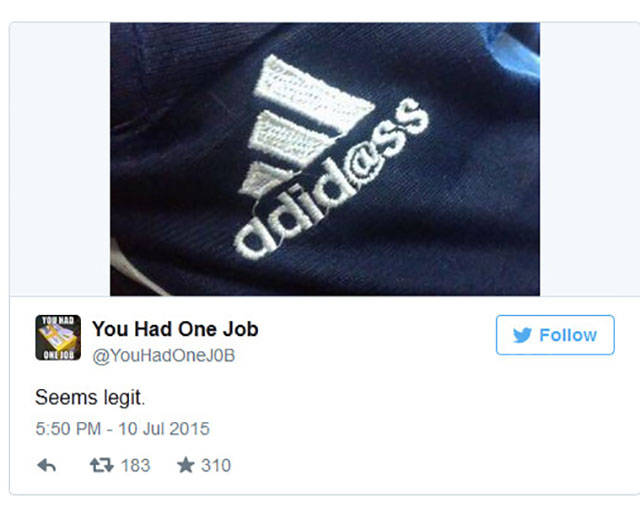Click the favorite star icon
This screenshot has width=640, height=507.
click(186, 465)
